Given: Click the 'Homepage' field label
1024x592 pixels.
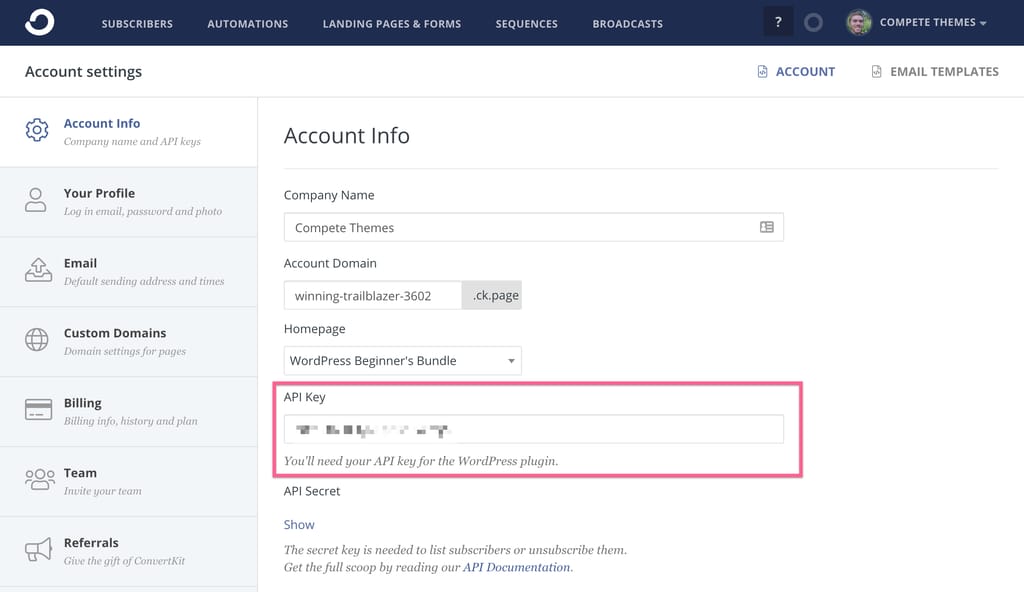Looking at the screenshot, I should coord(315,329).
